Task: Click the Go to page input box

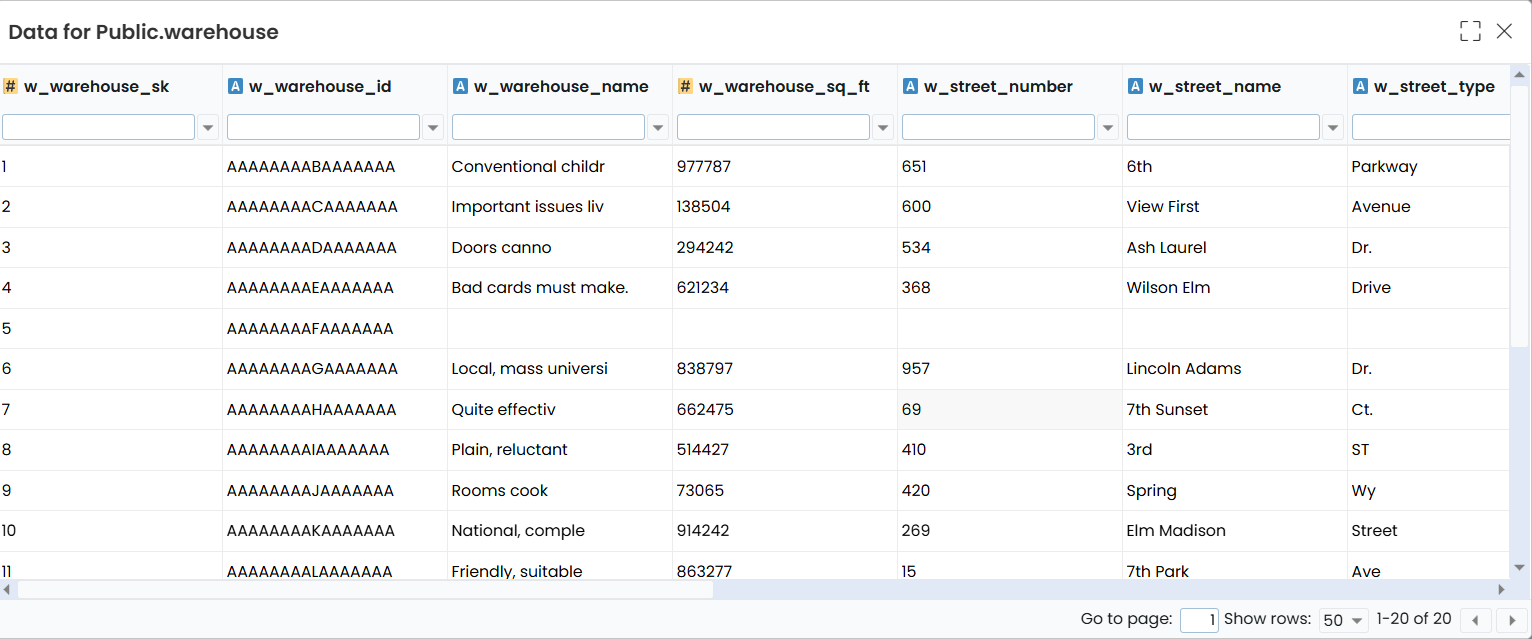Action: click(1199, 620)
